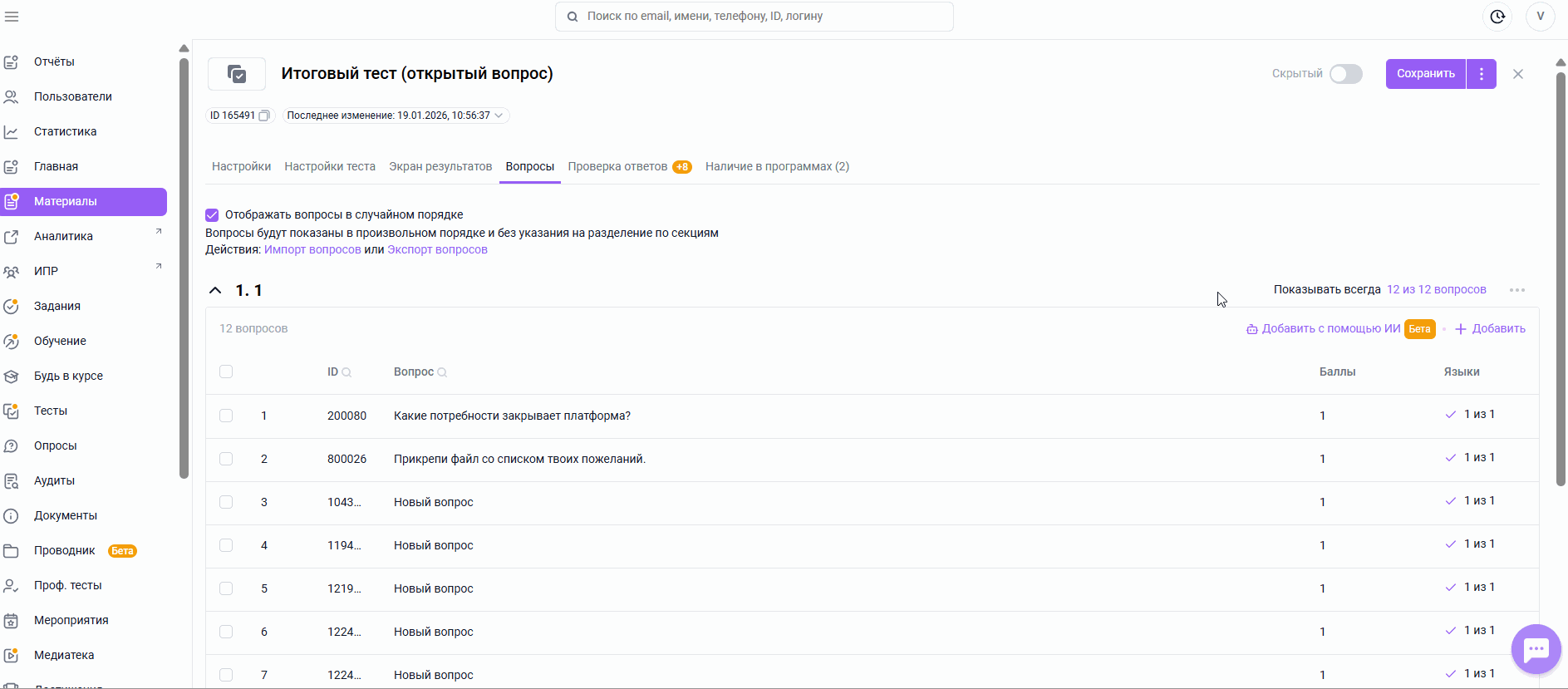The width and height of the screenshot is (1568, 689).
Task: Click the Аналитика external link icon
Action: [x=12, y=236]
